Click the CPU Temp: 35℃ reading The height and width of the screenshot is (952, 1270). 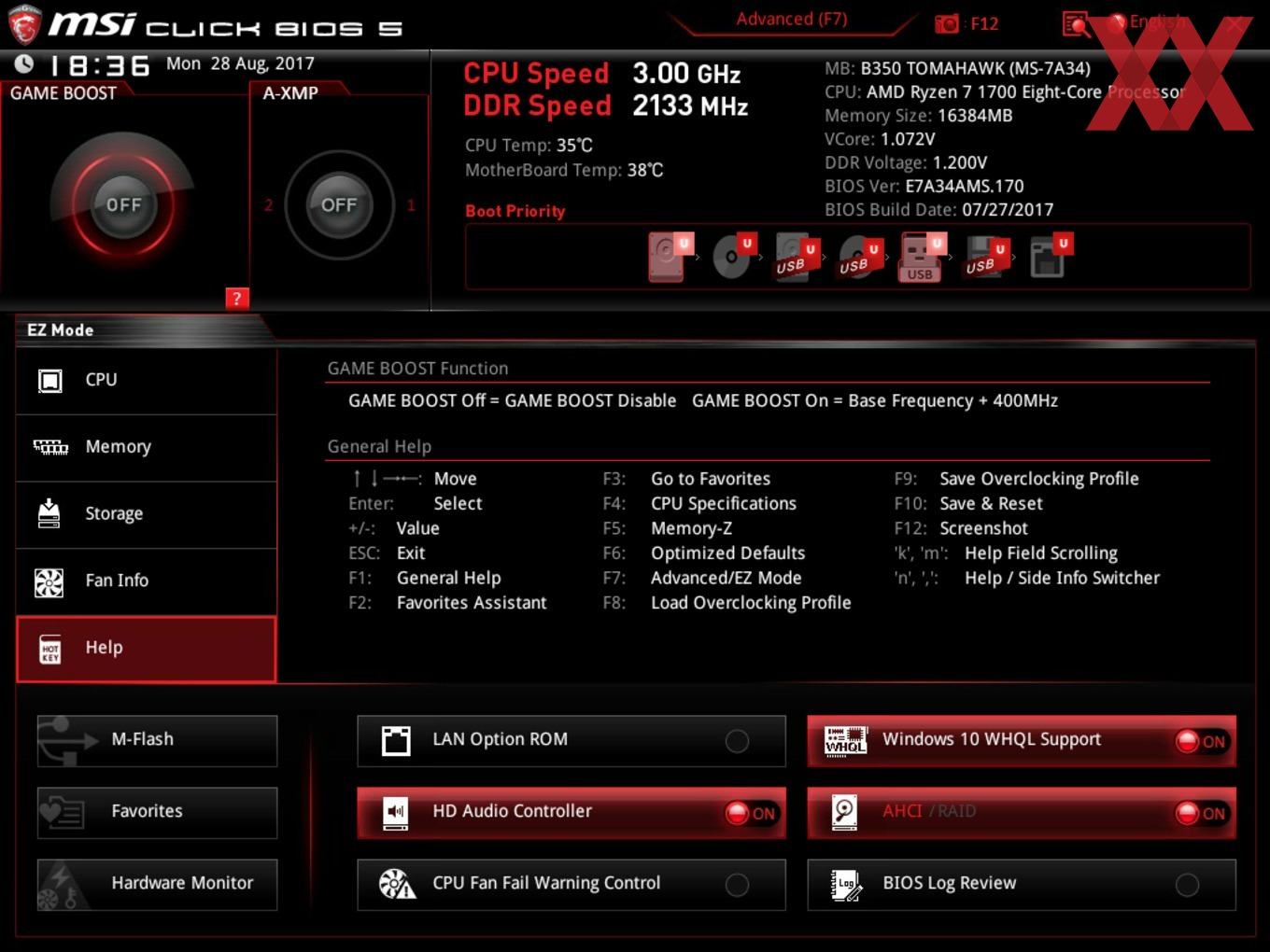529,146
